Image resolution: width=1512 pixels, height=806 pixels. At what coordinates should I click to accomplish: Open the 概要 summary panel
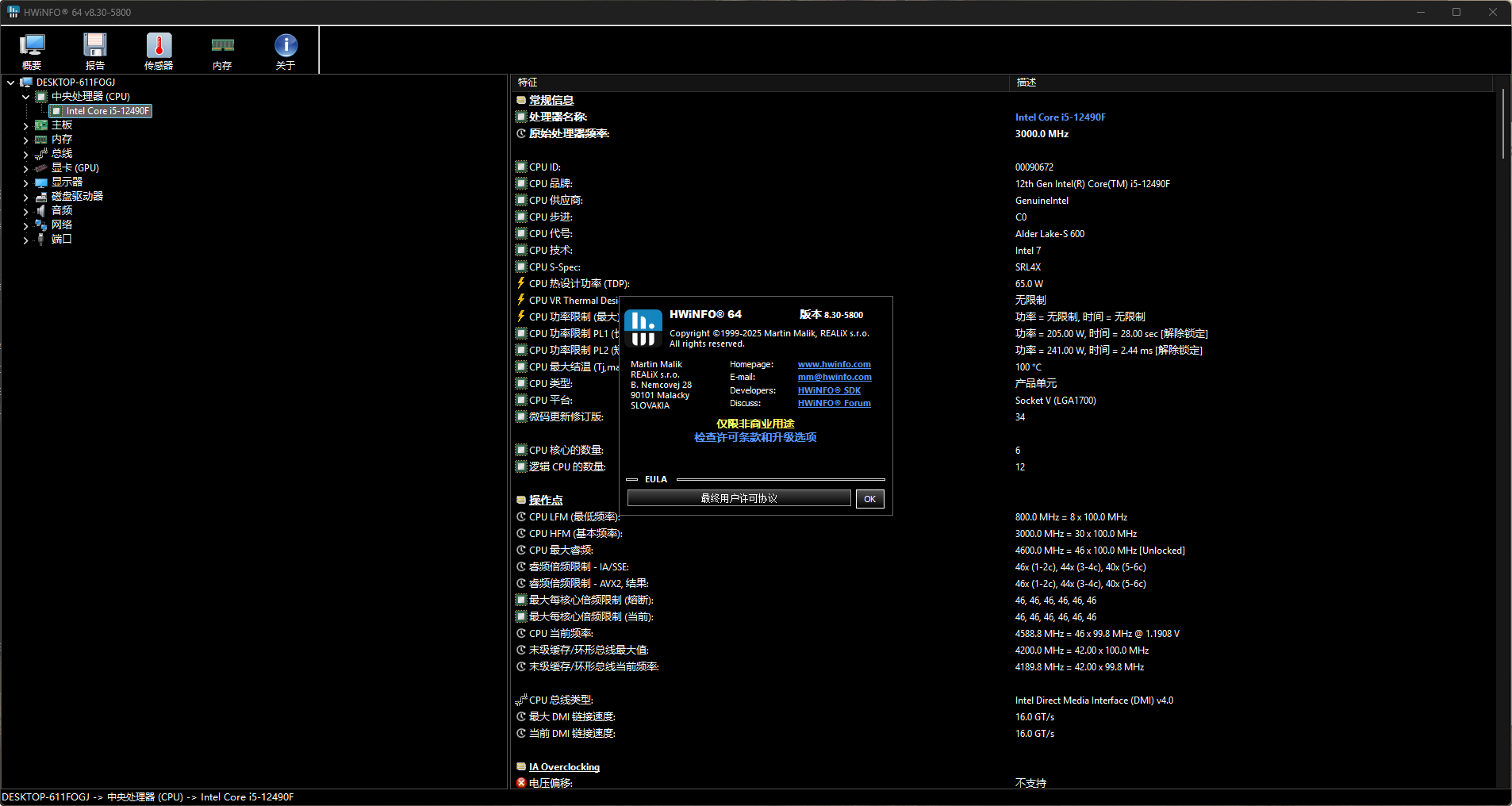[32, 49]
